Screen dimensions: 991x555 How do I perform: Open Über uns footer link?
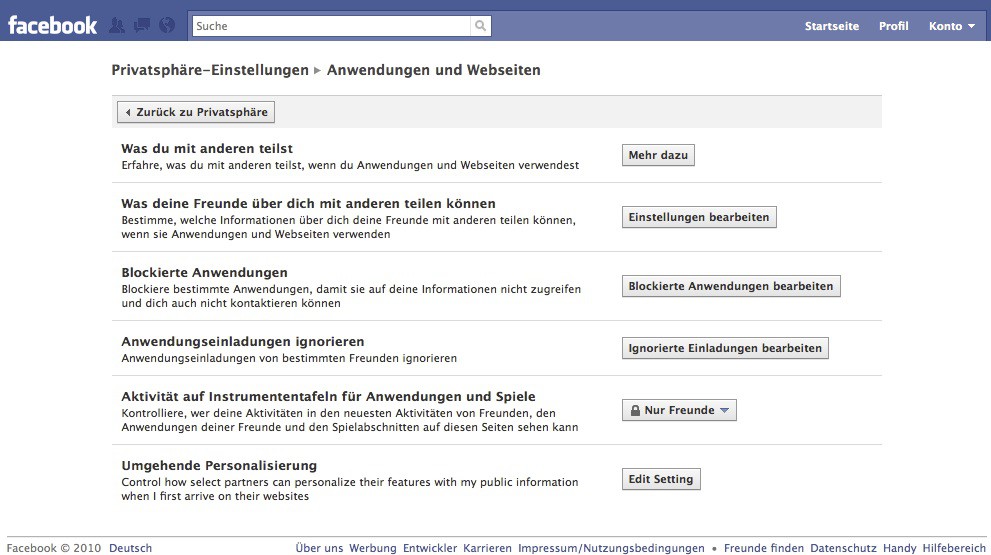click(319, 548)
